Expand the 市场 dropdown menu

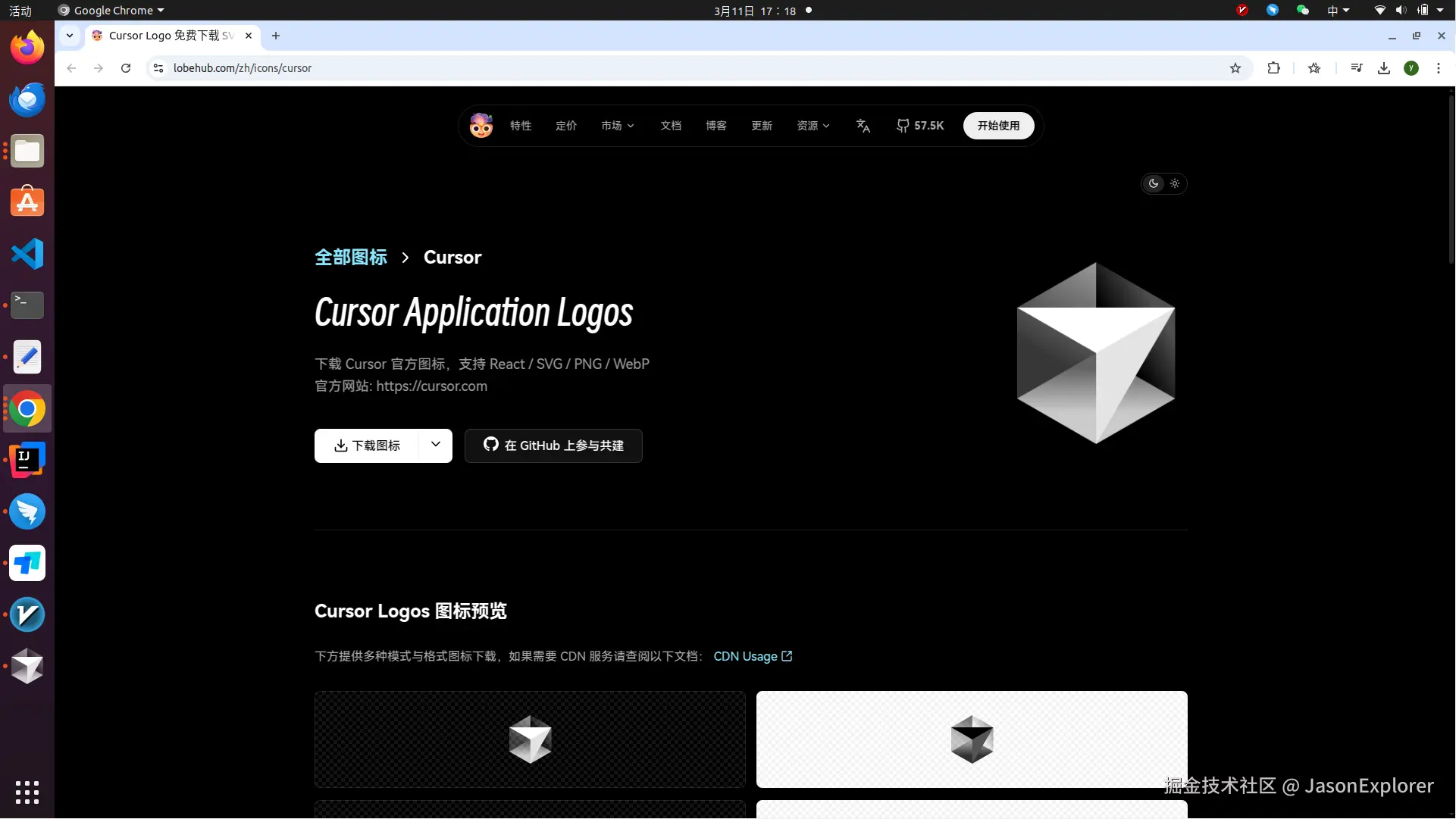[x=617, y=126]
